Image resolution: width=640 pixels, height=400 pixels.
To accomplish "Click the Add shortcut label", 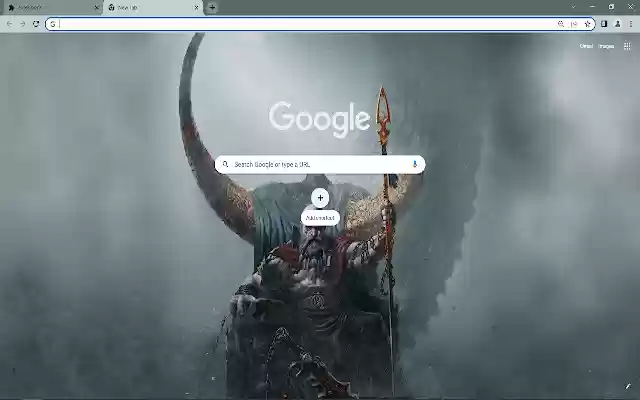I will pos(320,218).
